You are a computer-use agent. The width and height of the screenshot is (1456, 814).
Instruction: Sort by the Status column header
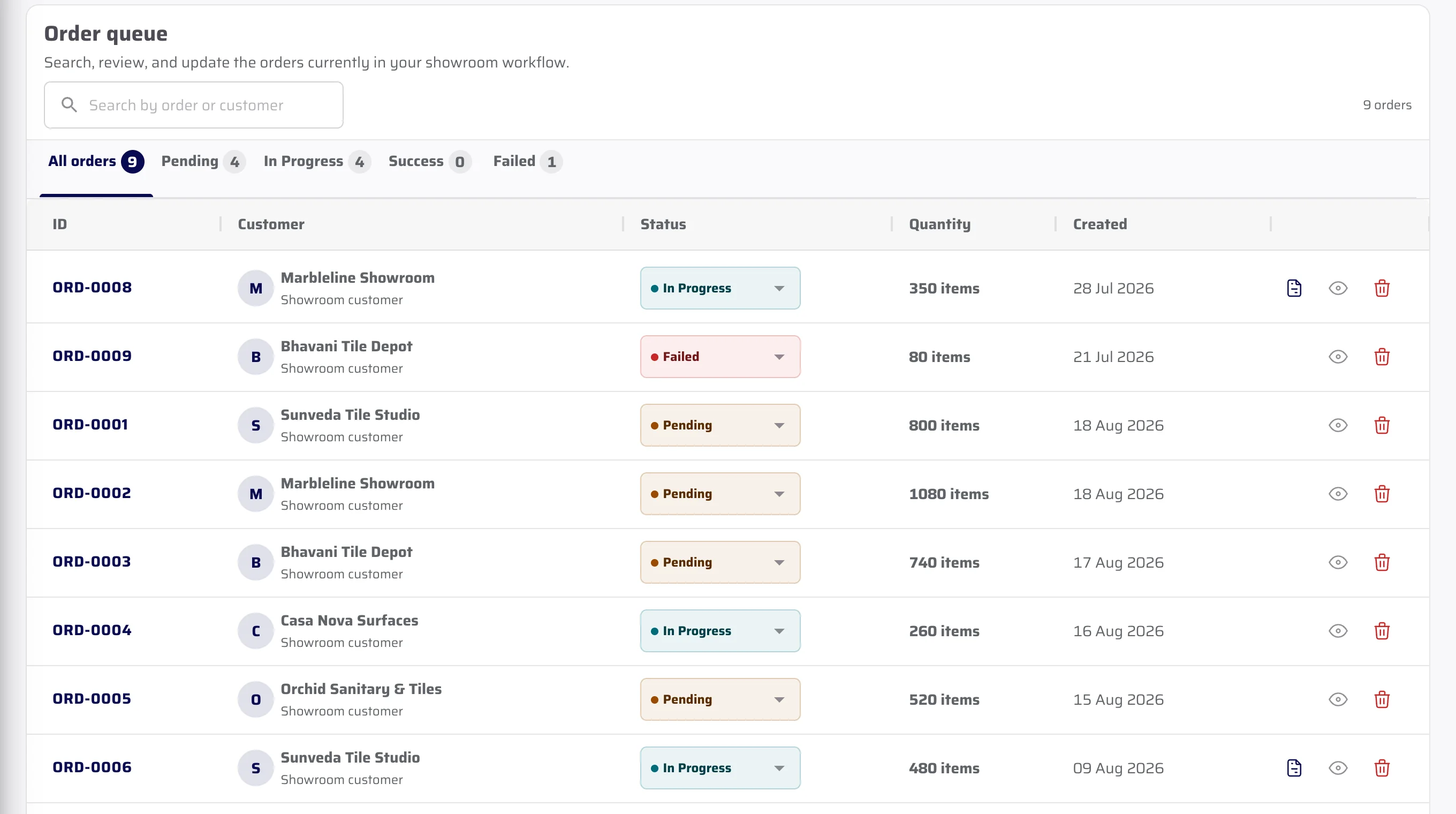[x=663, y=224]
